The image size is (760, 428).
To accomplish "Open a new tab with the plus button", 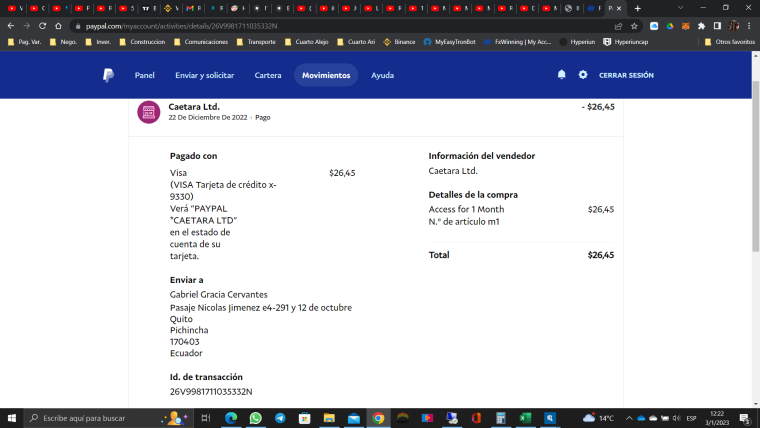I will point(638,8).
